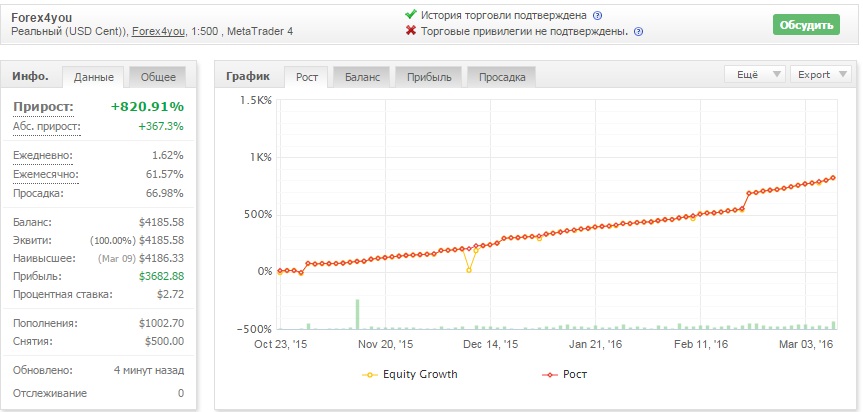Open the Ещё dropdown menu

pos(754,75)
